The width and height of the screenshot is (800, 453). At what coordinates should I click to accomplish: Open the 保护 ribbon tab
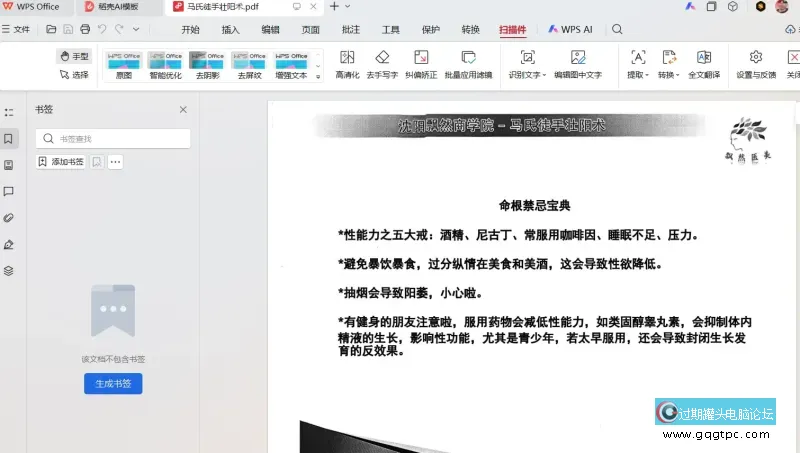pyautogui.click(x=431, y=30)
